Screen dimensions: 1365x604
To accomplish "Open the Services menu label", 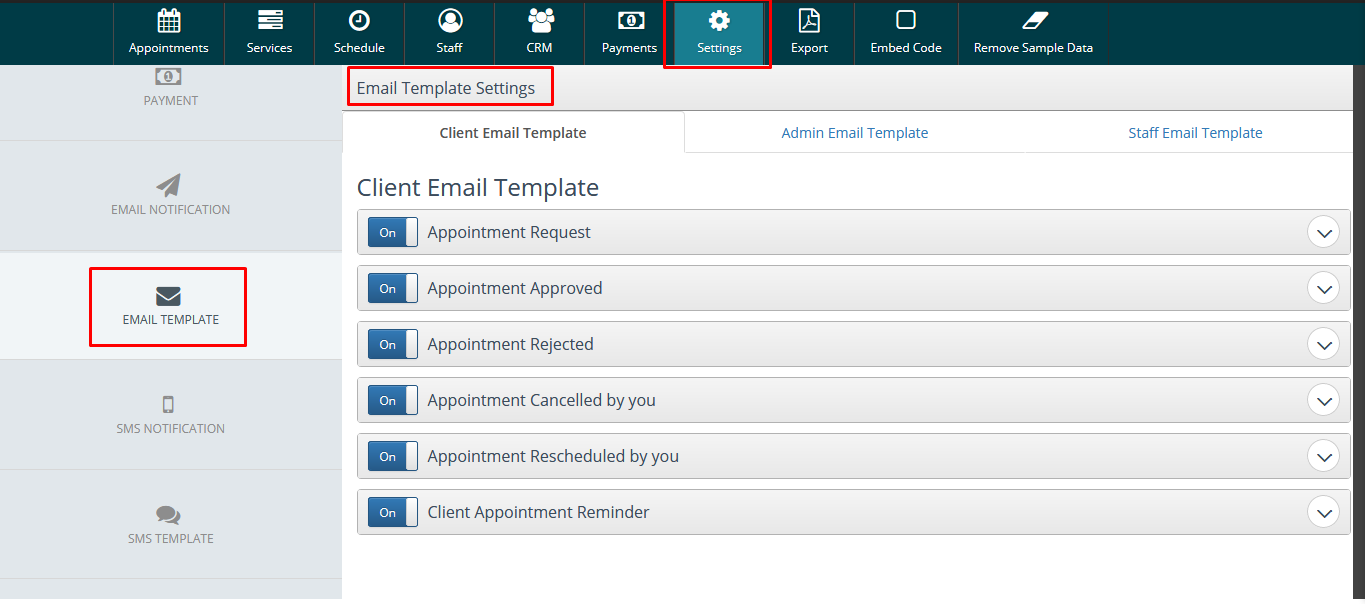I will tap(269, 48).
